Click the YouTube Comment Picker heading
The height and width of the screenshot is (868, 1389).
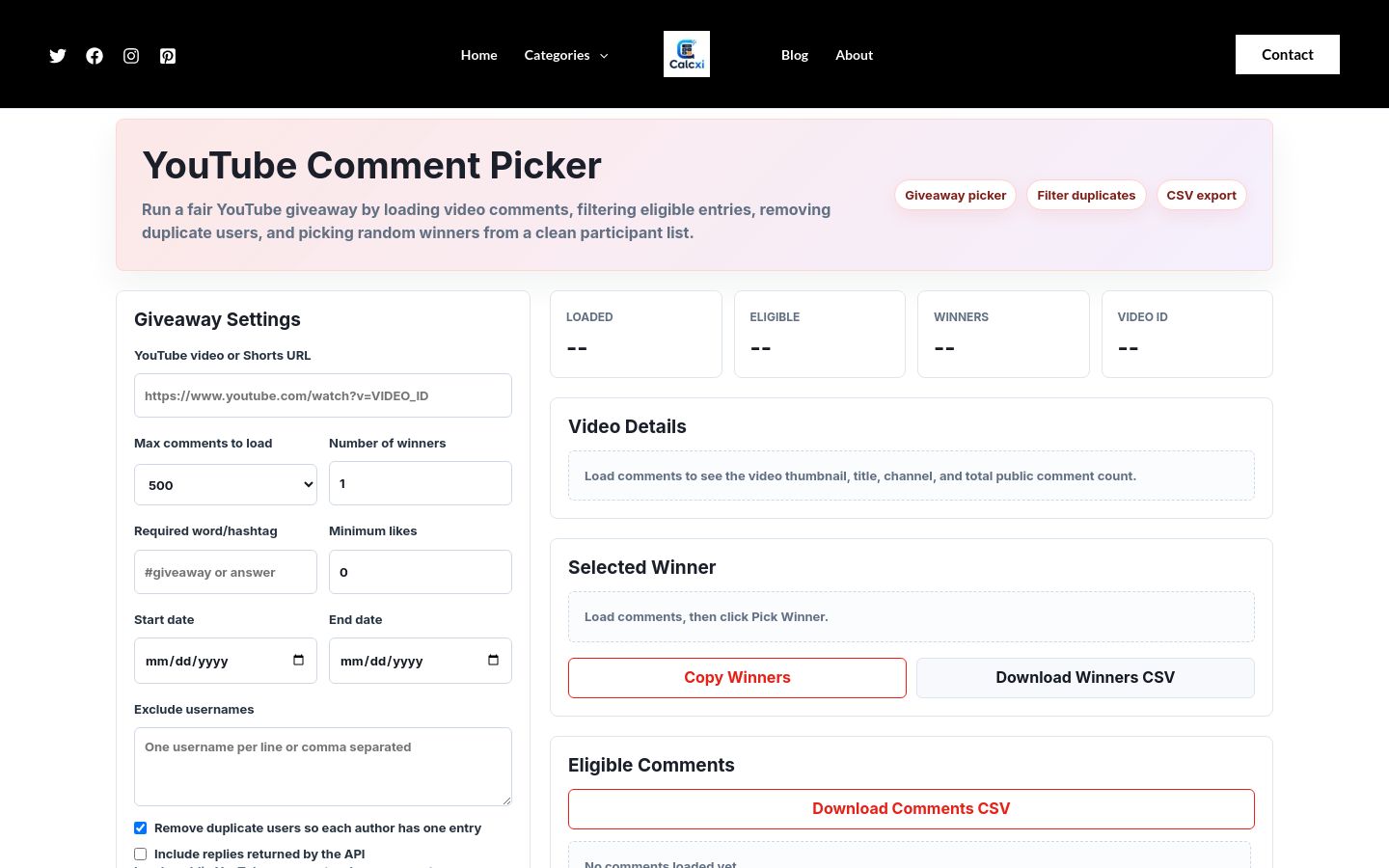372,166
